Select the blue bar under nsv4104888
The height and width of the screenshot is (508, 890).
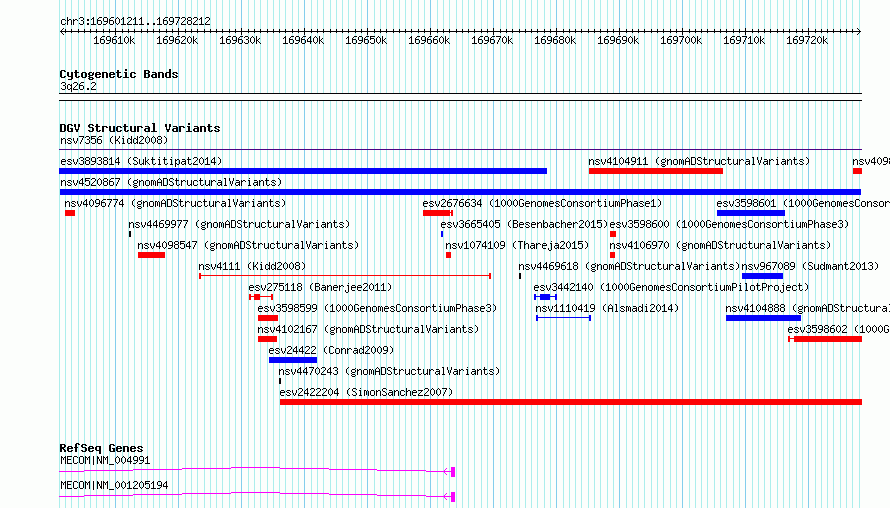(763, 318)
